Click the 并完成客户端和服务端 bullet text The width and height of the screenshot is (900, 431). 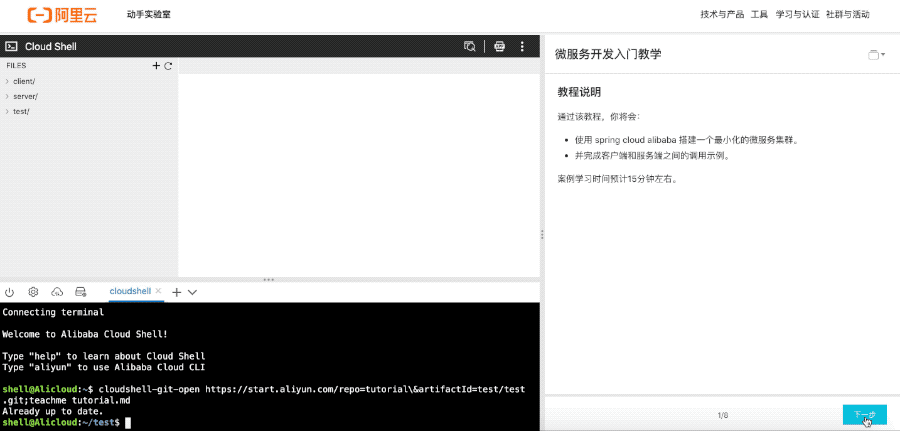coord(652,156)
